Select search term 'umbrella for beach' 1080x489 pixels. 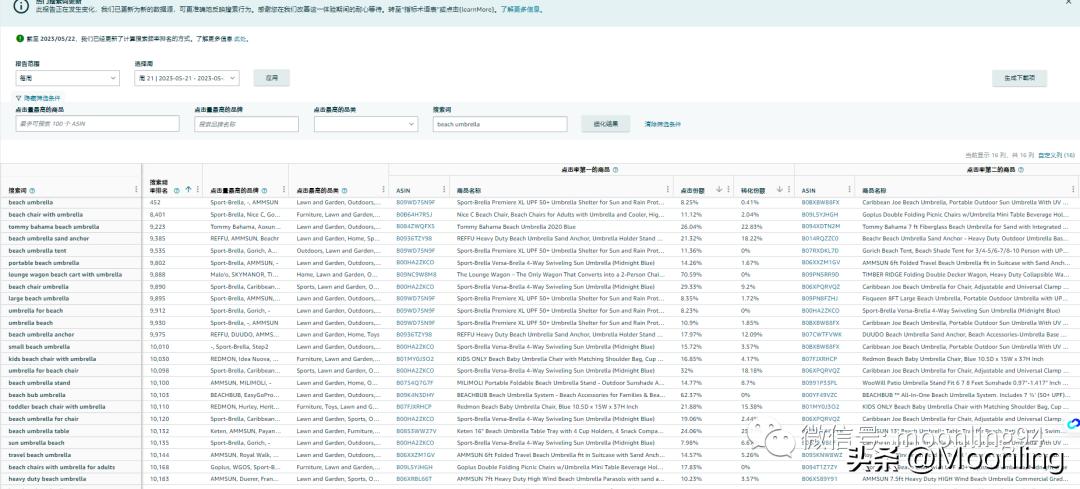pyautogui.click(x=35, y=311)
